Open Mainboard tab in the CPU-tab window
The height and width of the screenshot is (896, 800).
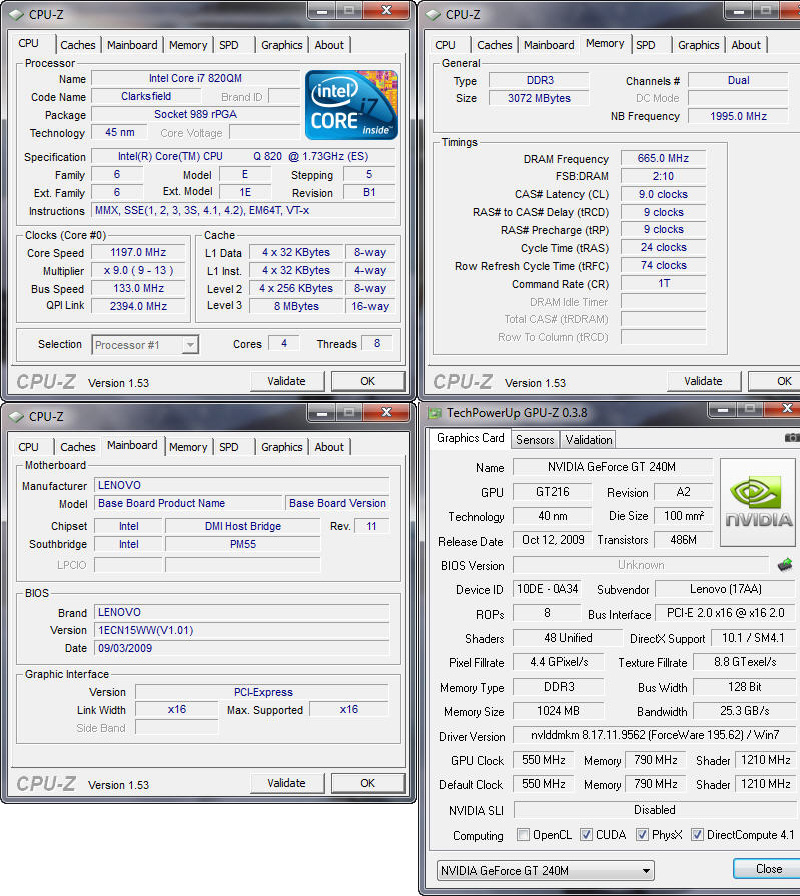click(132, 45)
